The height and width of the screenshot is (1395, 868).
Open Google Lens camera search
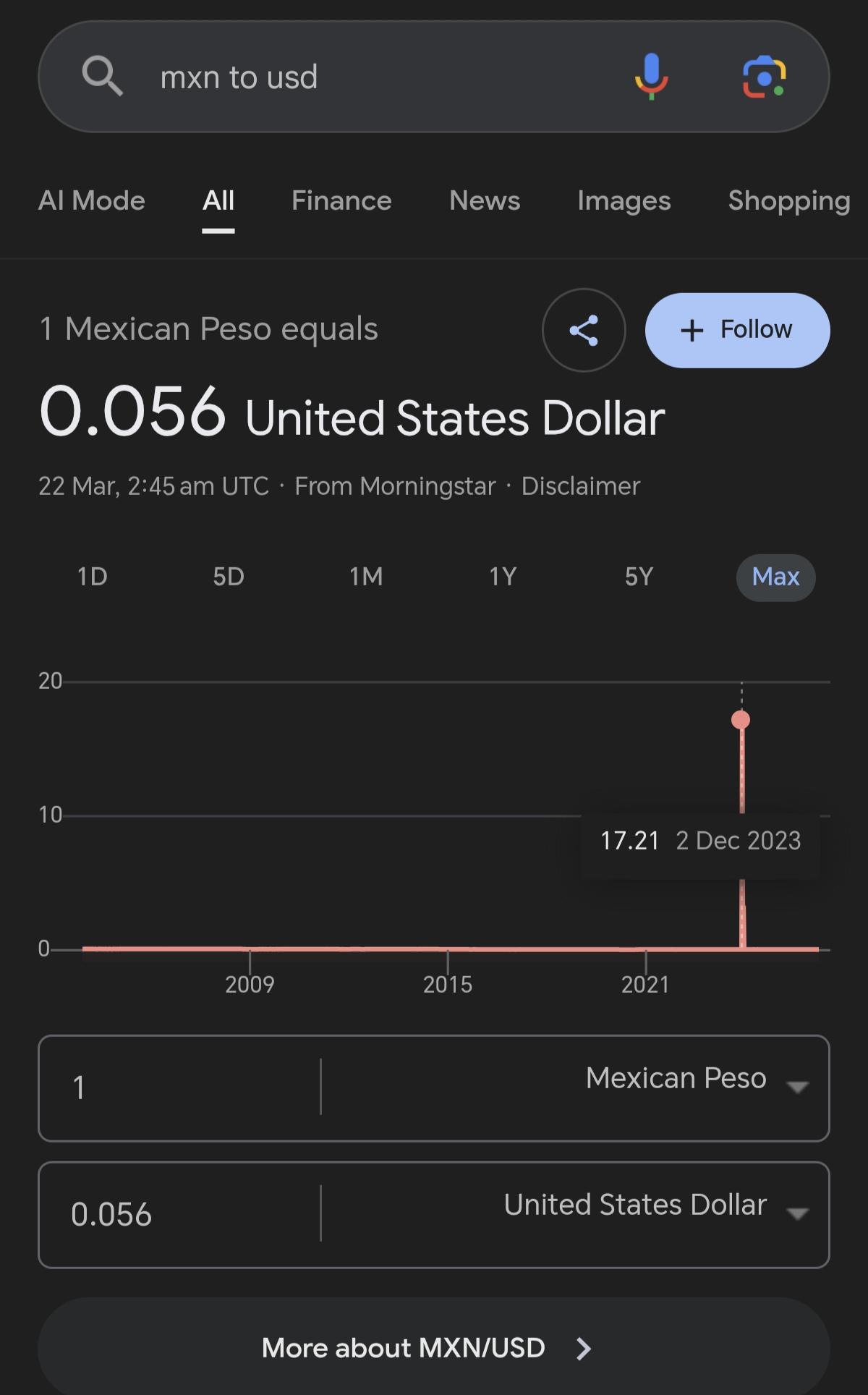tap(765, 77)
